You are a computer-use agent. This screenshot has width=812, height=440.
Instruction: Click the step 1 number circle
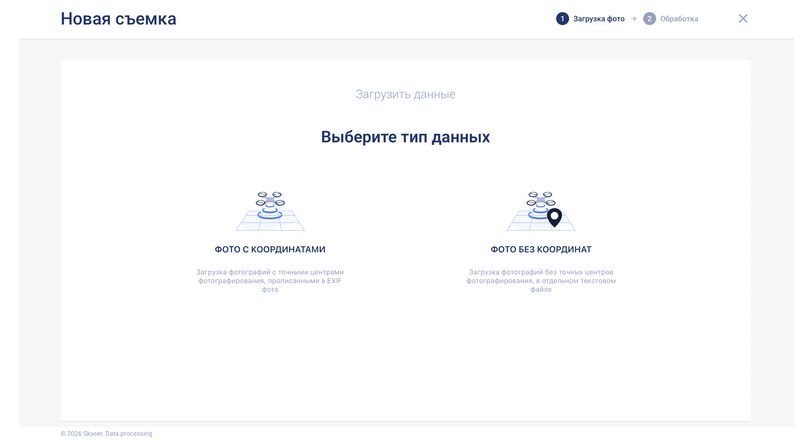(x=562, y=19)
